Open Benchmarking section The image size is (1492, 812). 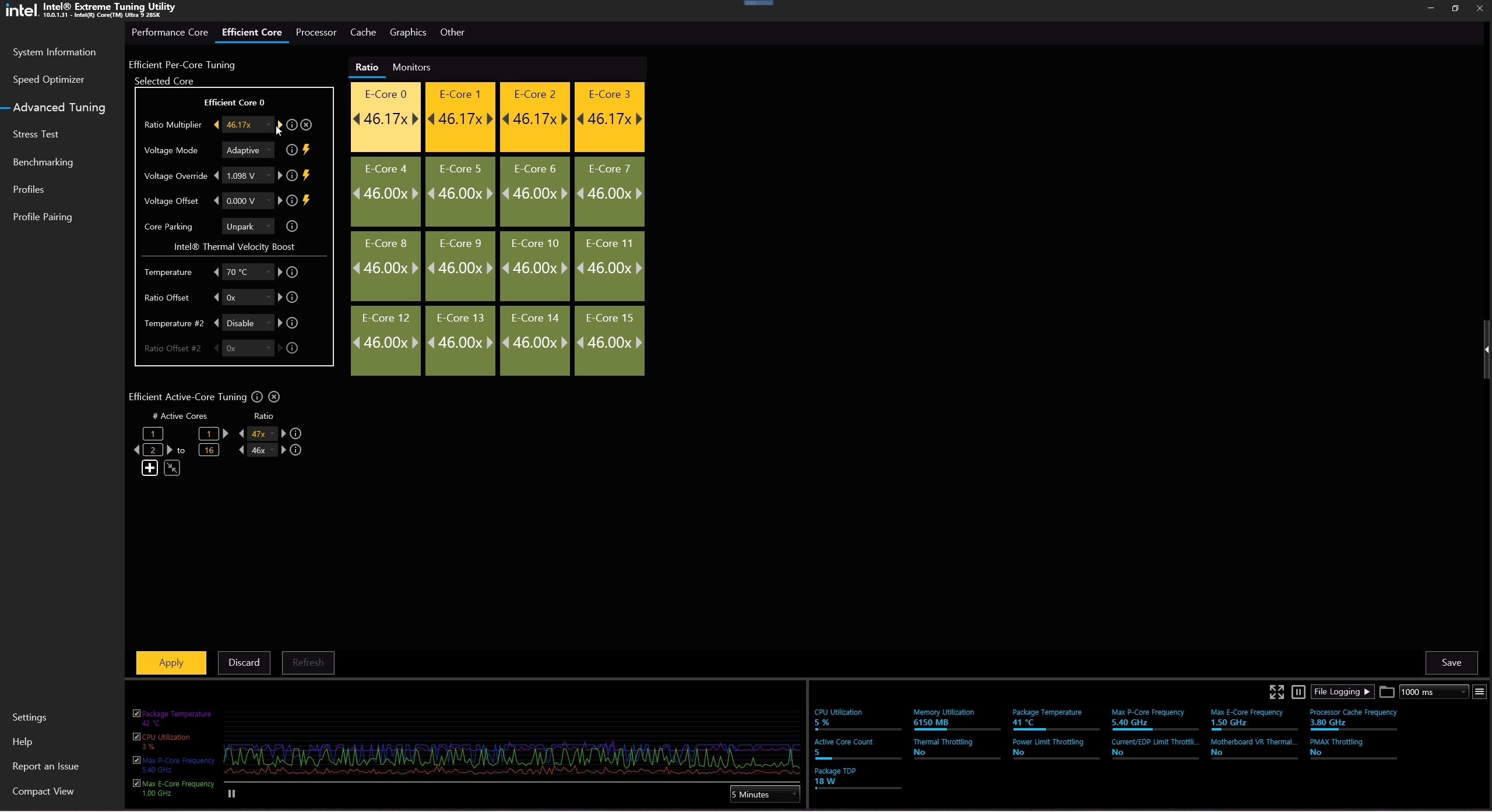pos(43,162)
